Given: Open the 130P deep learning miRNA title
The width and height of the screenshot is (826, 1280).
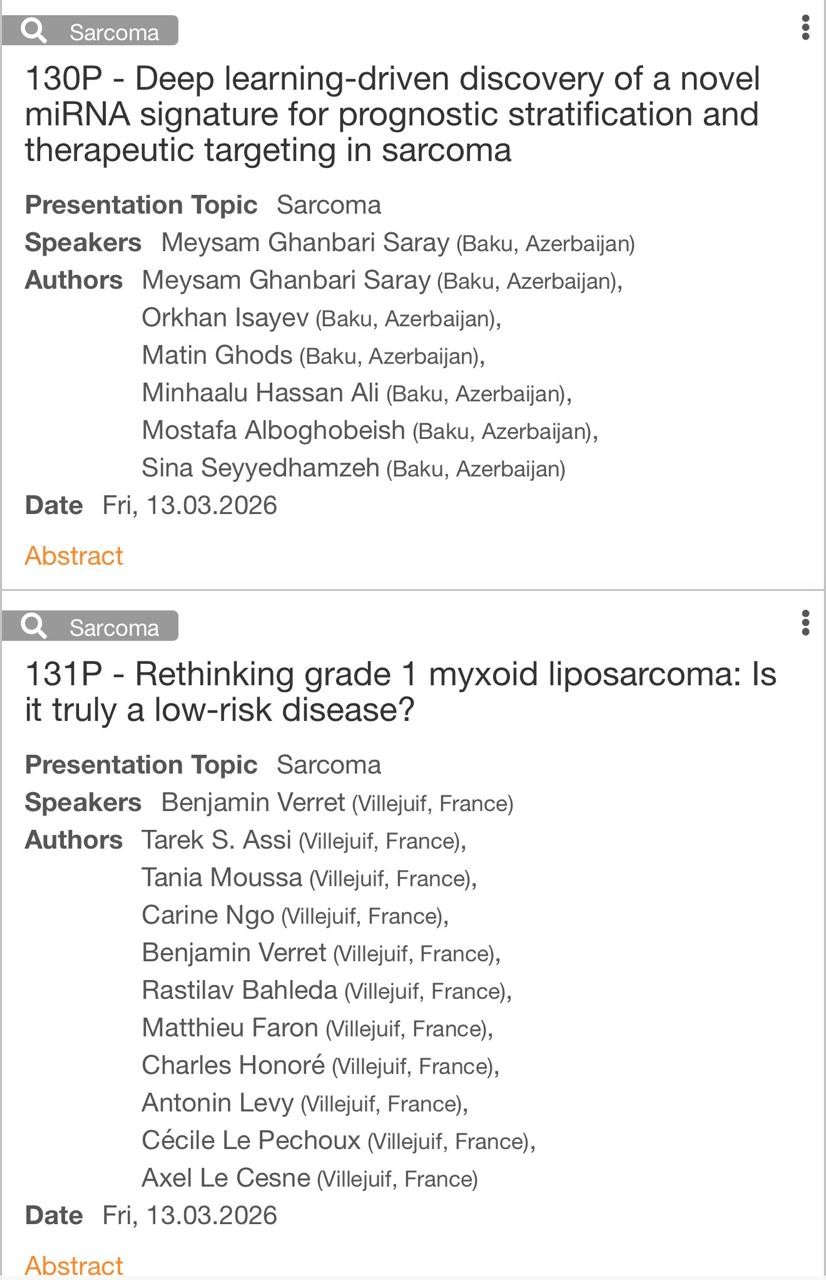Looking at the screenshot, I should (x=392, y=114).
